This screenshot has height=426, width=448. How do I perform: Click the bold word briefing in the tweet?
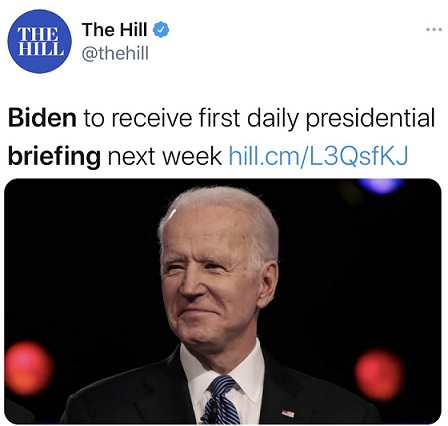(54, 156)
